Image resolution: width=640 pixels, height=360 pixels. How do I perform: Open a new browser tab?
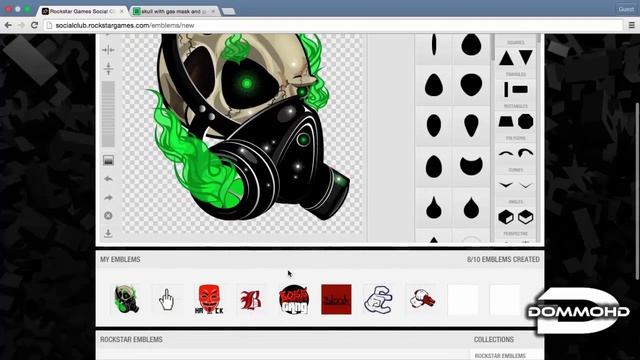pyautogui.click(x=228, y=11)
